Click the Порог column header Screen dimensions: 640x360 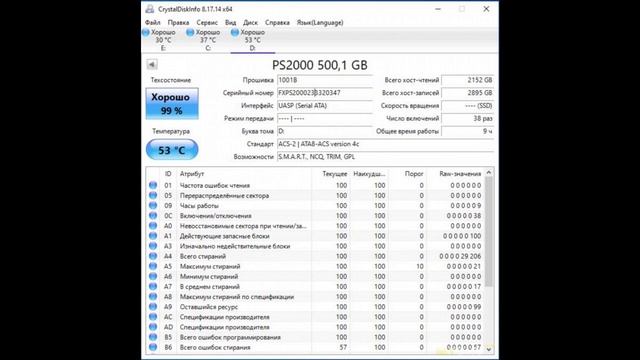407,173
